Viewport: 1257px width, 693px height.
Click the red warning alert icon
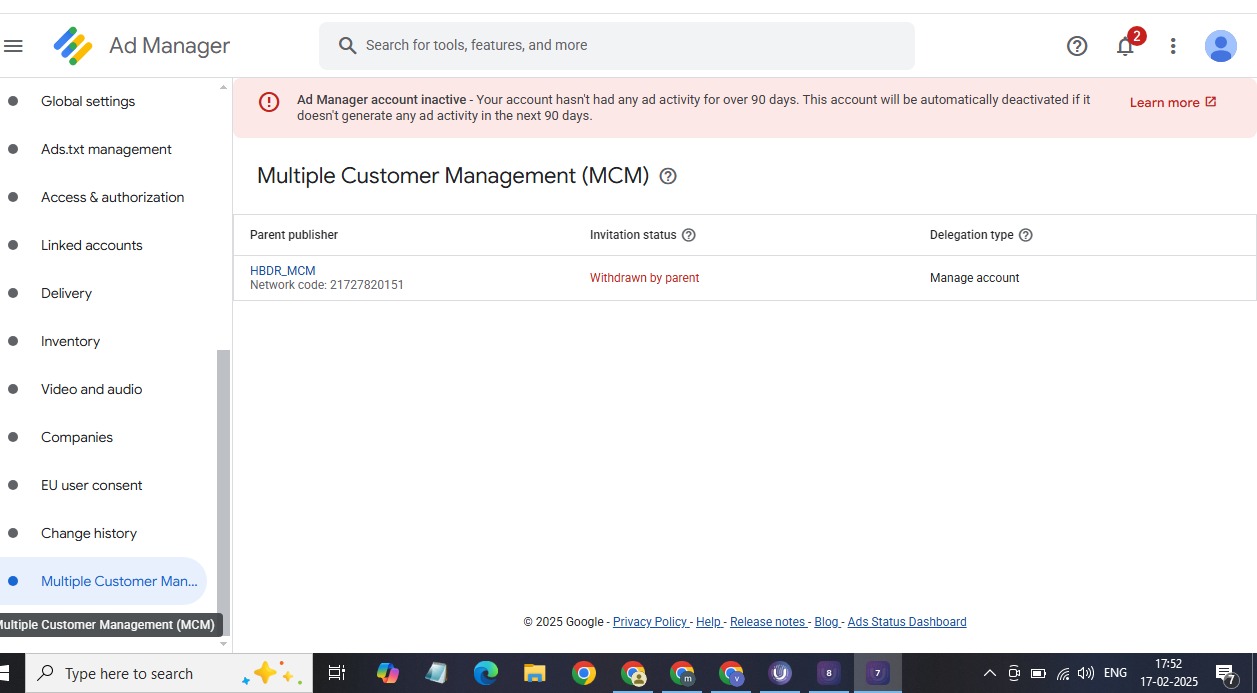tap(269, 102)
